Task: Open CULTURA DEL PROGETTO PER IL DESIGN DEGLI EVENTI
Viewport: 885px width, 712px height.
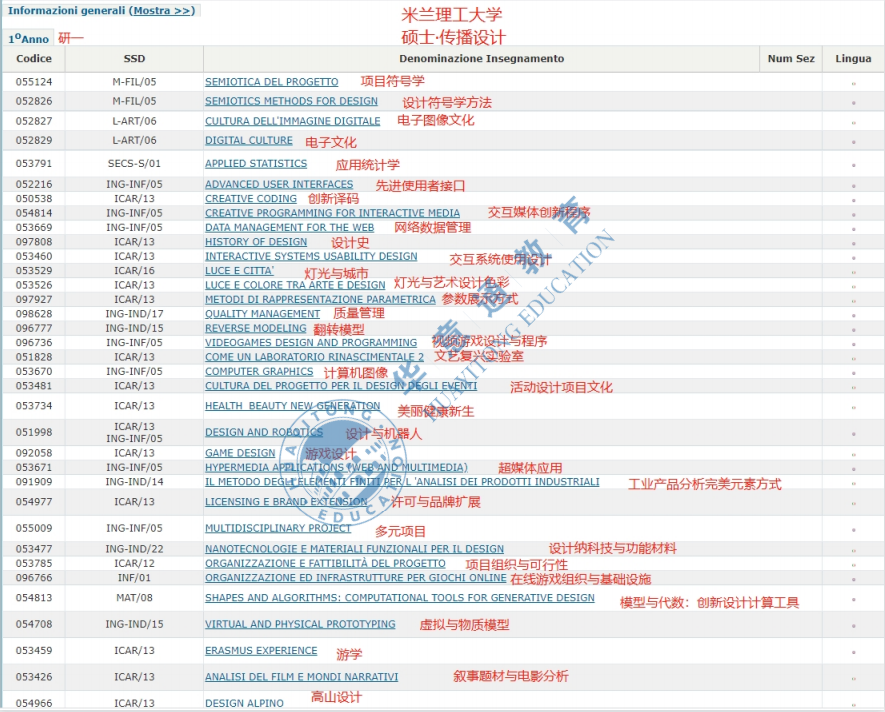Action: click(341, 386)
